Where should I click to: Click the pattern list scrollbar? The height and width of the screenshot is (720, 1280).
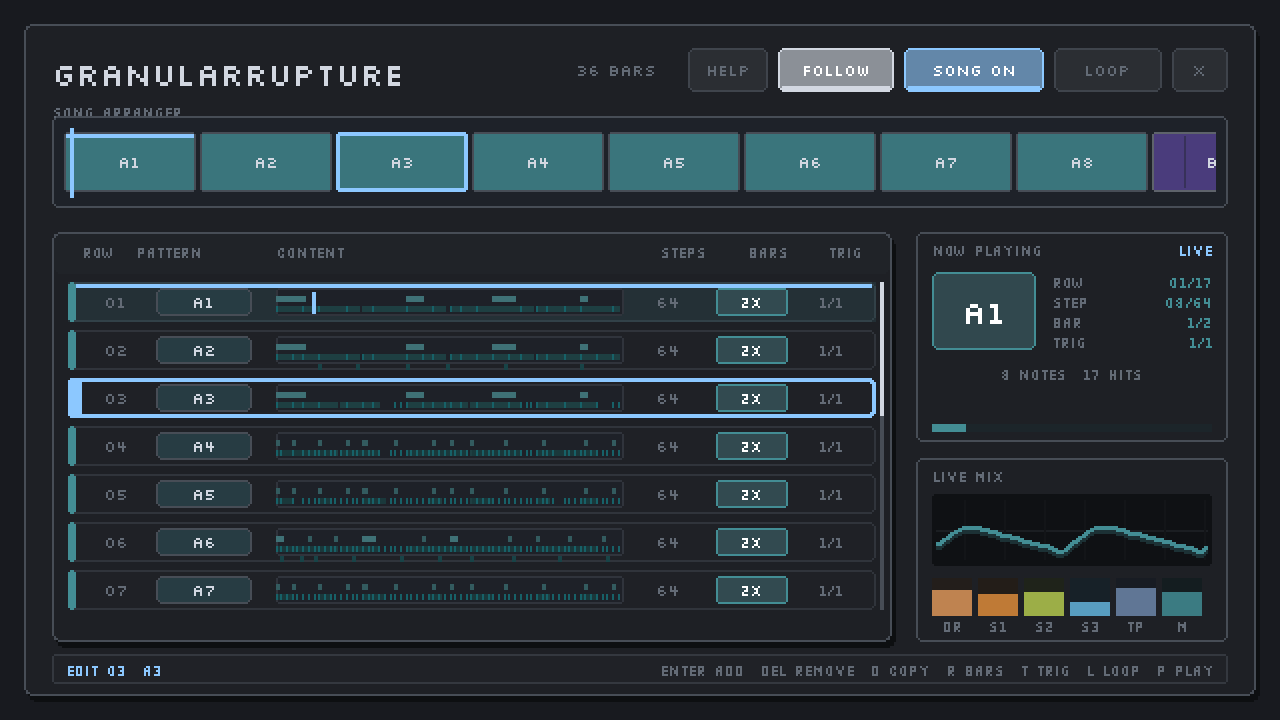click(x=882, y=446)
